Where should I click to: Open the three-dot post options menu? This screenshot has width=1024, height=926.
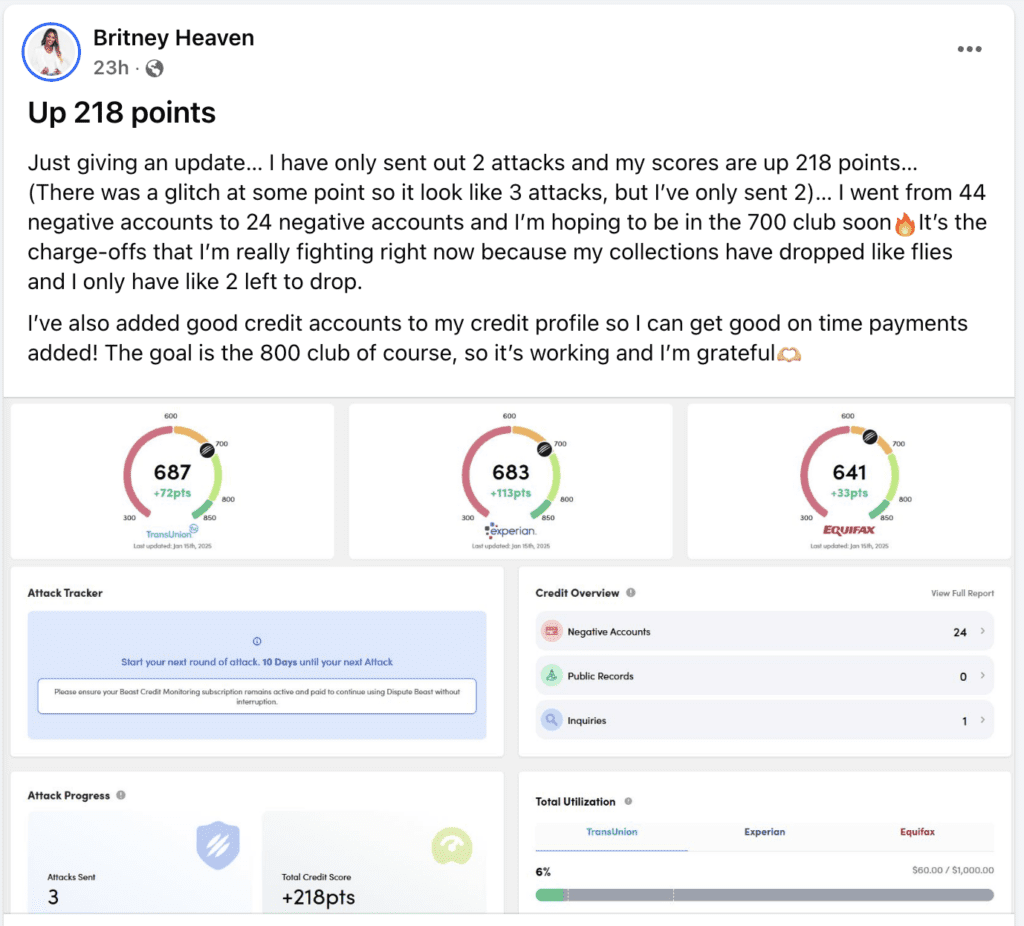point(968,49)
